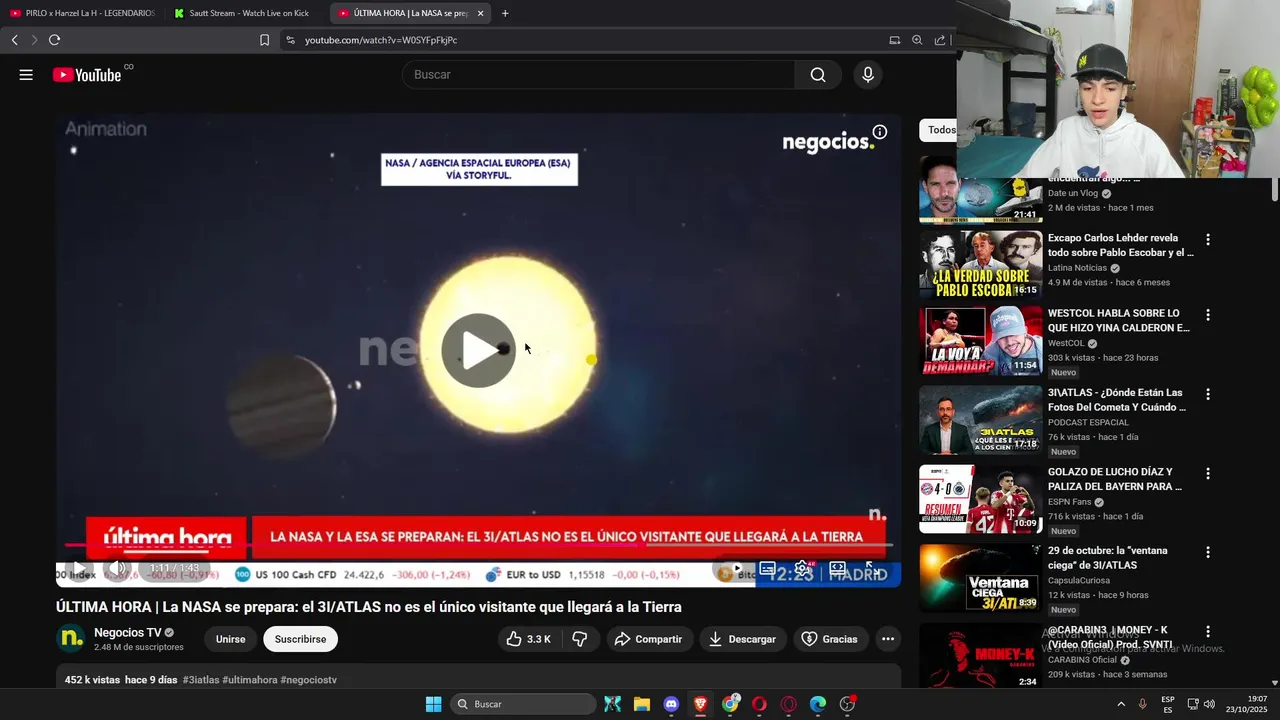The width and height of the screenshot is (1280, 720).
Task: Switch to PIRLO x Hanzel La H tab
Action: click(82, 13)
